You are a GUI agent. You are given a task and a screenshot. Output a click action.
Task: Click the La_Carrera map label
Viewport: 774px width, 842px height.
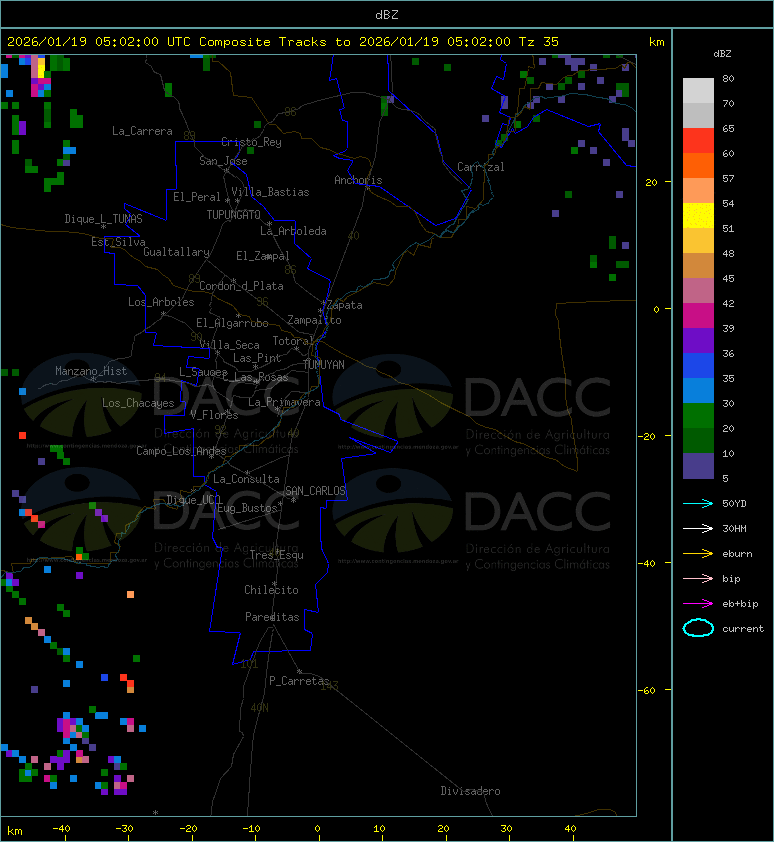coord(142,131)
